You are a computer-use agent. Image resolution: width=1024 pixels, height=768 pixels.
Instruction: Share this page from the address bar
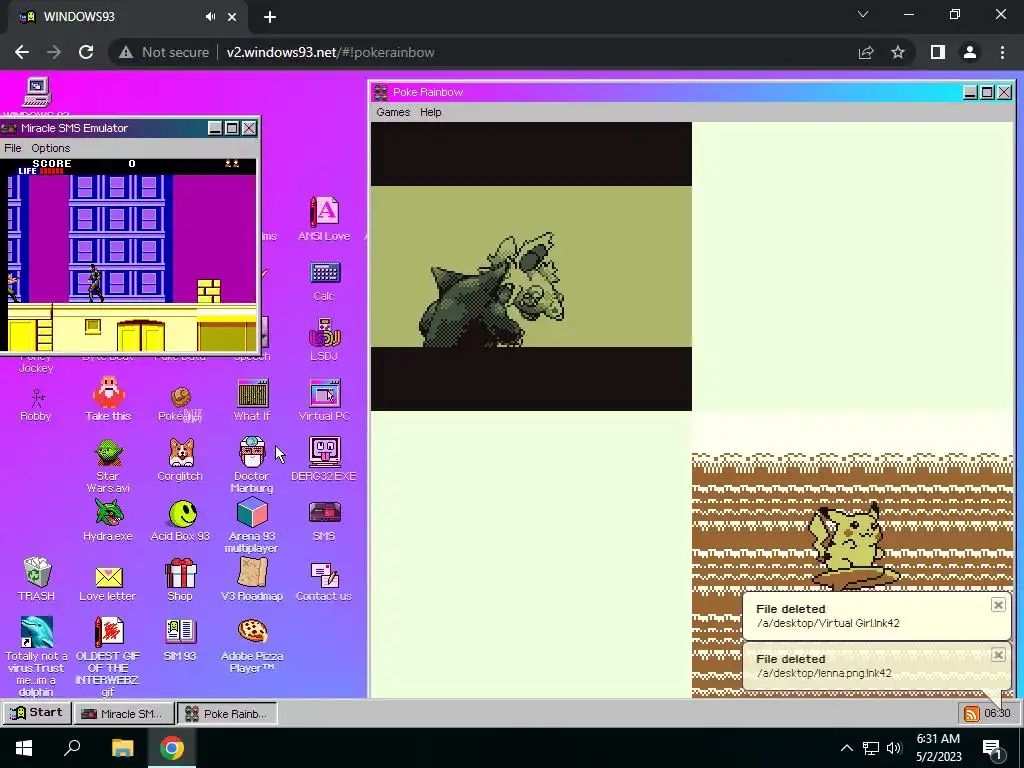pyautogui.click(x=866, y=52)
